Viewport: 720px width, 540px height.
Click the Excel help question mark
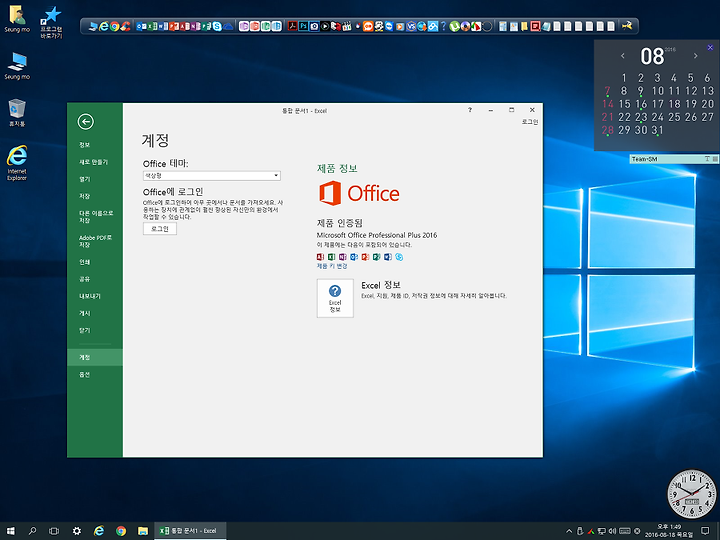point(470,110)
